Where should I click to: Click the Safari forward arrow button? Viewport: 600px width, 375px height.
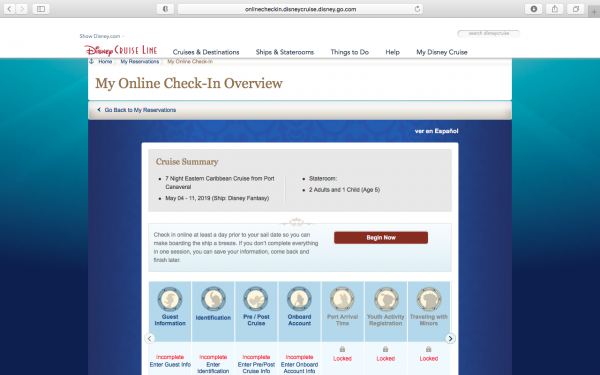tap(22, 9)
